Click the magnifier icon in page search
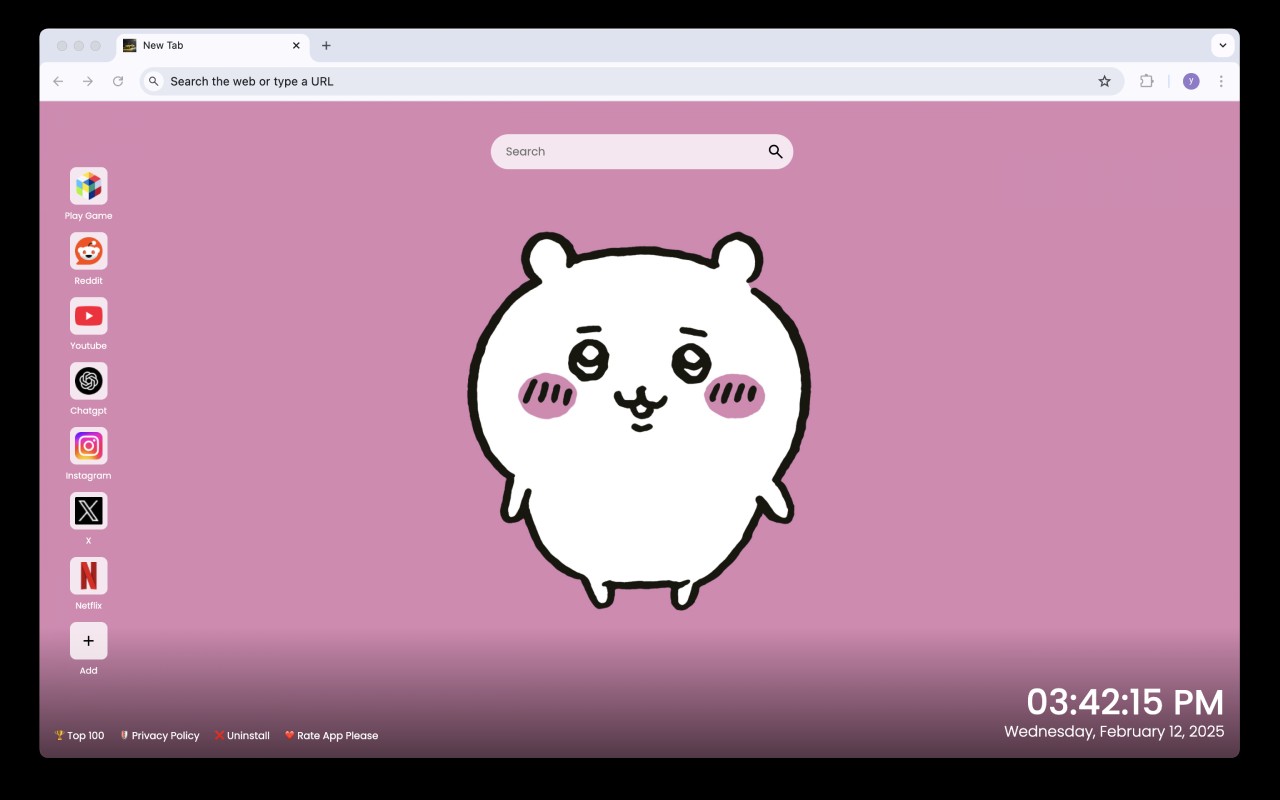The image size is (1280, 800). [775, 152]
